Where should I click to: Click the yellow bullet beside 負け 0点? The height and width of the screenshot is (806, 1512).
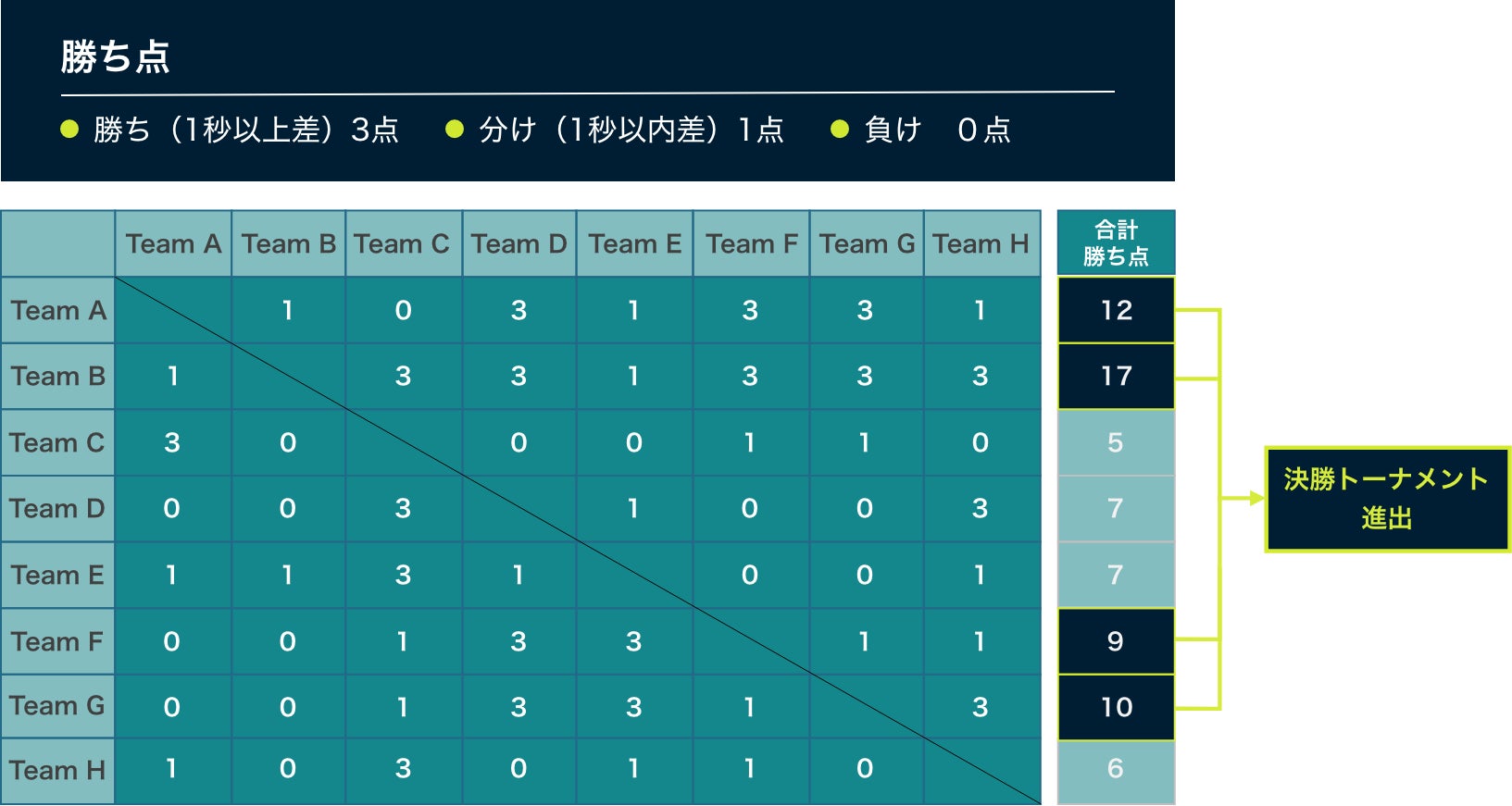(840, 130)
